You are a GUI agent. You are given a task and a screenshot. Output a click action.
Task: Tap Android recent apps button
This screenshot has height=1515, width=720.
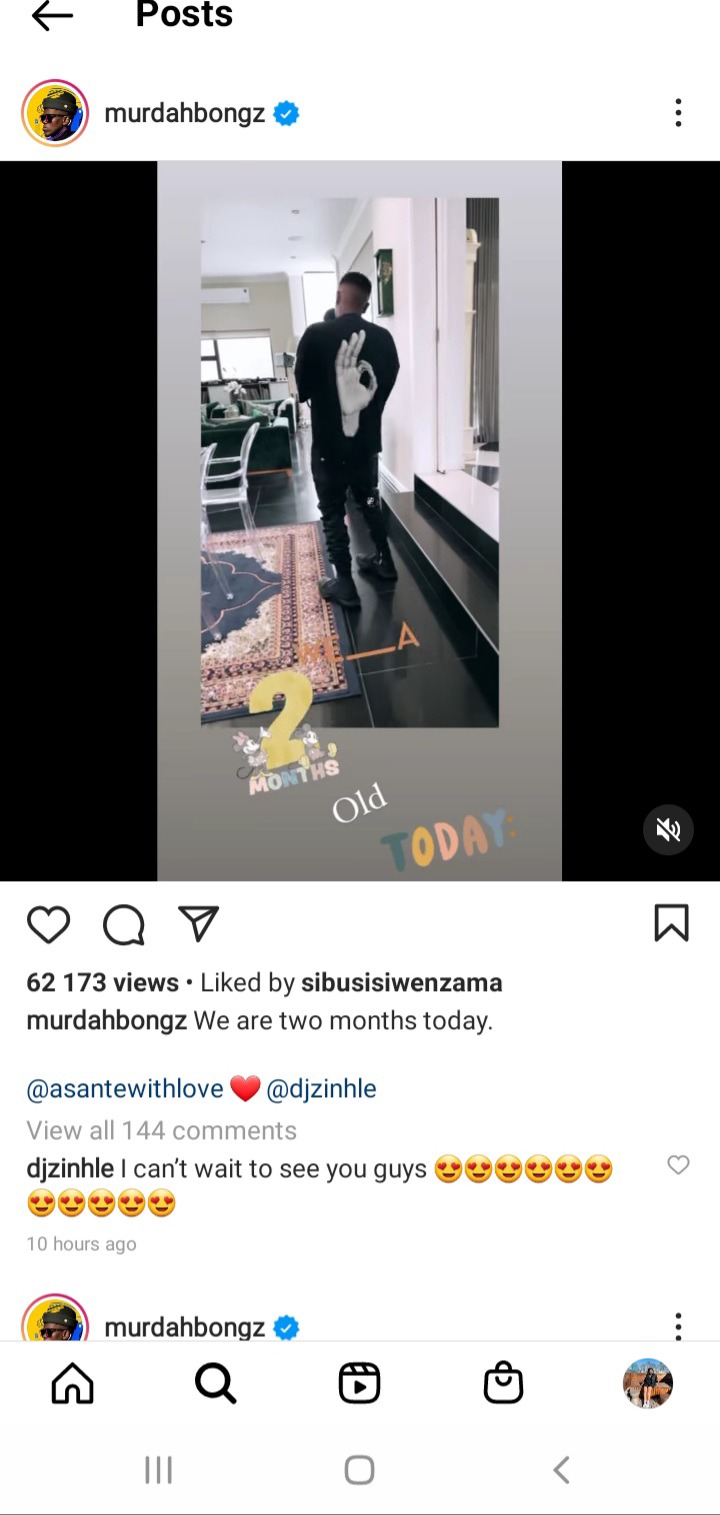[158, 1469]
